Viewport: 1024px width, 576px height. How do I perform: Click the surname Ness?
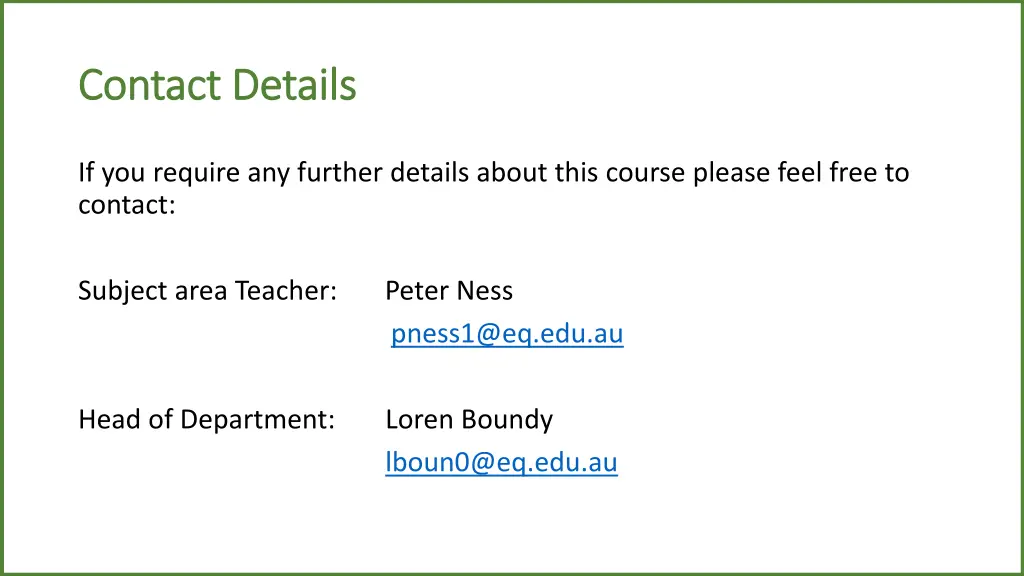point(484,291)
